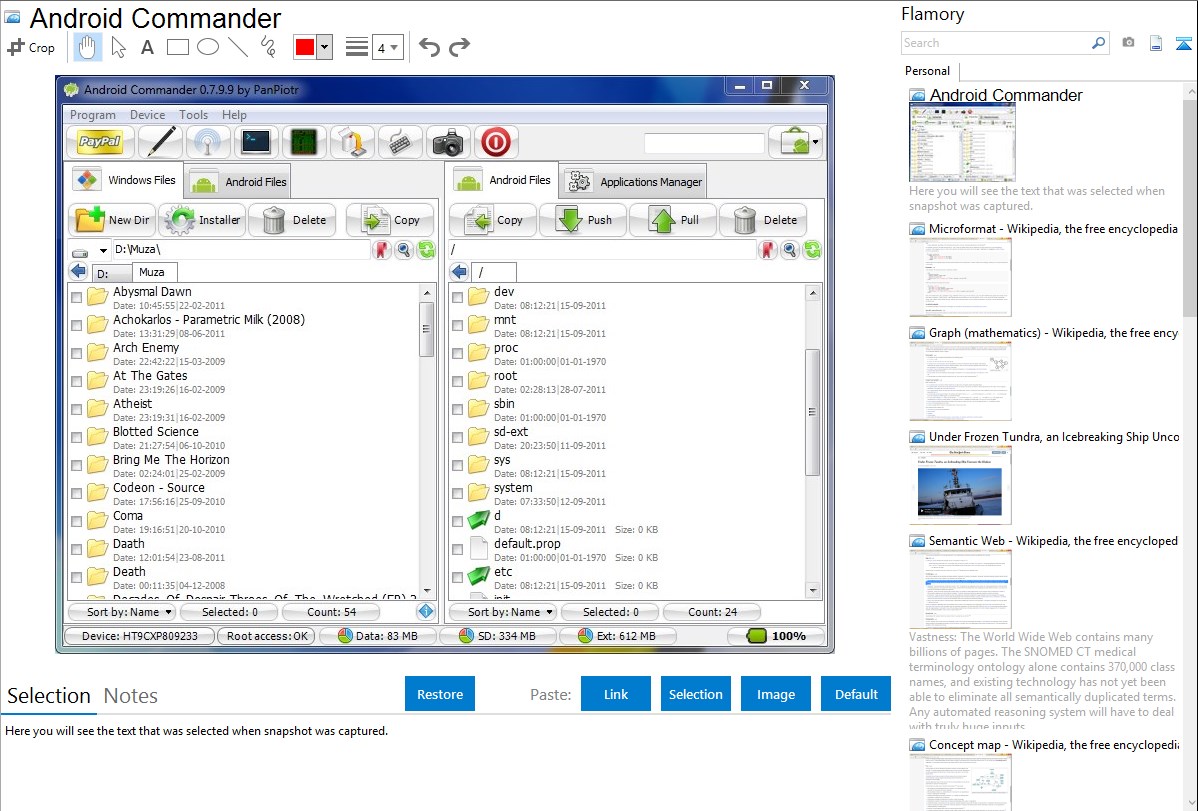
Task: Open the Tools menu
Action: click(x=193, y=115)
